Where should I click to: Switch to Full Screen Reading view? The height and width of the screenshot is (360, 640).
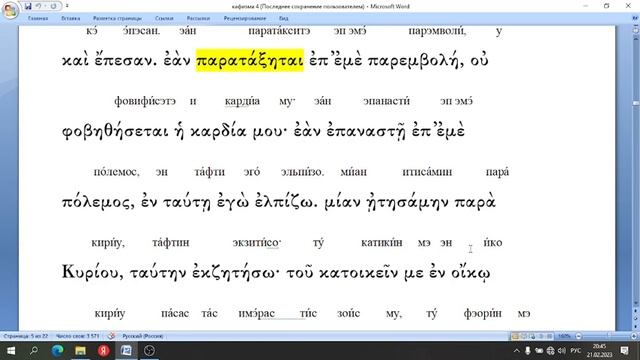(x=524, y=336)
